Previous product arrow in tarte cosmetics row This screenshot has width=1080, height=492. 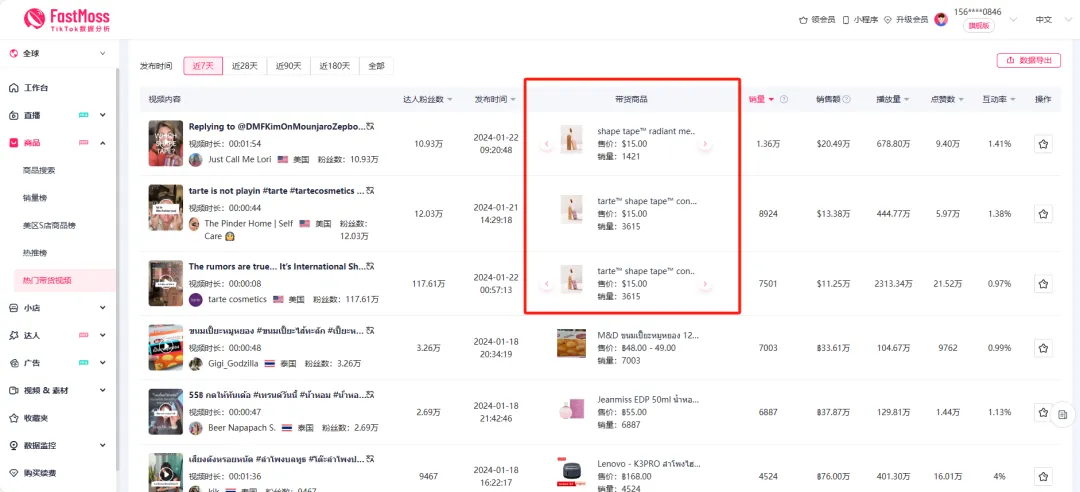click(548, 284)
